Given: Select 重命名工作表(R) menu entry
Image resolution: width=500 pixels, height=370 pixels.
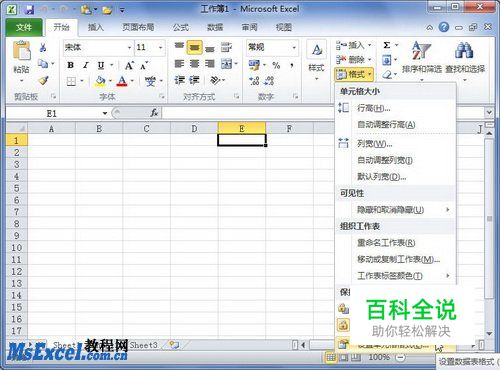Looking at the screenshot, I should pyautogui.click(x=386, y=243).
